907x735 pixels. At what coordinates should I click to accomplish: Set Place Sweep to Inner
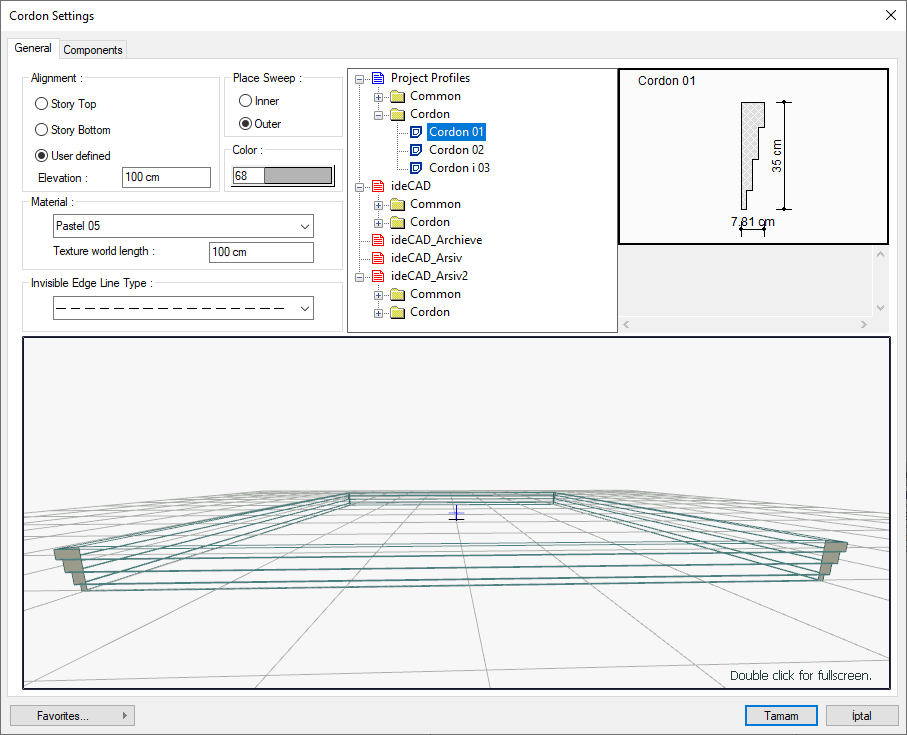tap(245, 101)
